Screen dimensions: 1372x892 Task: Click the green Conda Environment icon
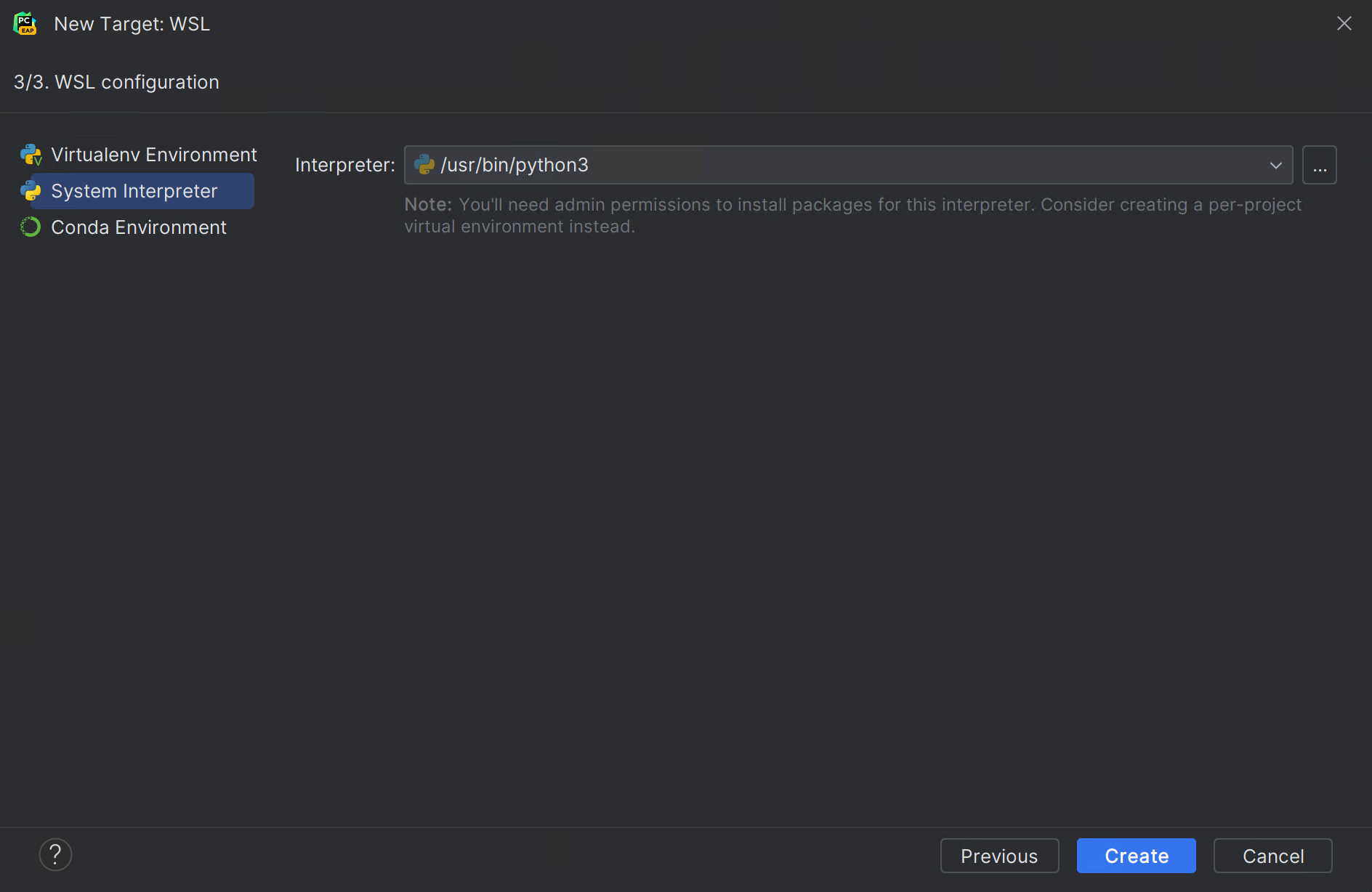pyautogui.click(x=30, y=227)
